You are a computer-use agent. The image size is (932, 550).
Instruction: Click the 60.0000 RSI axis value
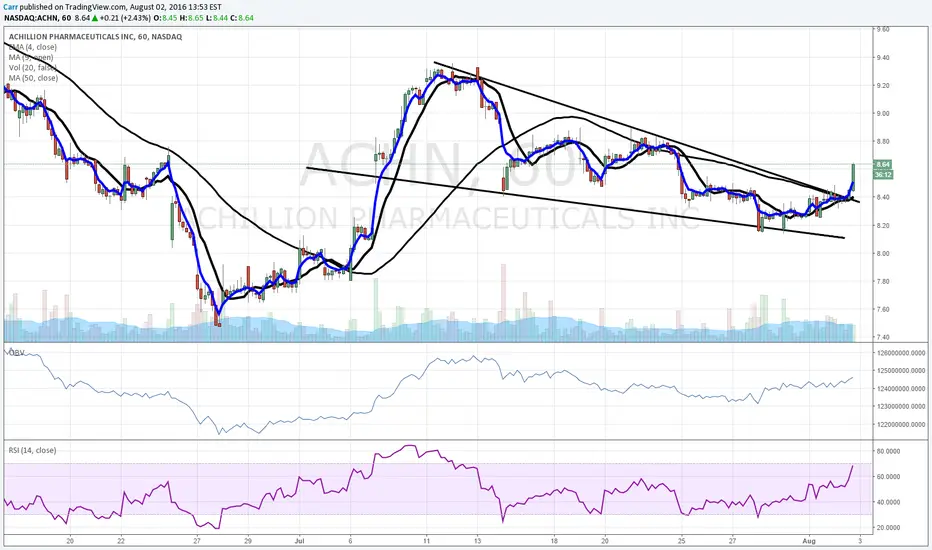888,477
